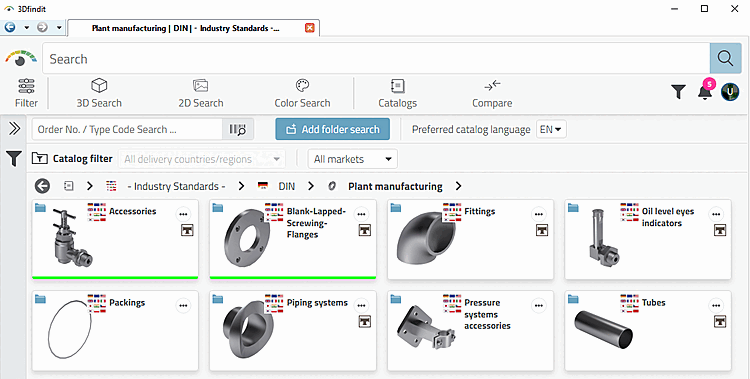Viewport: 750px width, 379px height.
Task: Open the funnel filter icon beside notifications
Action: [x=678, y=91]
